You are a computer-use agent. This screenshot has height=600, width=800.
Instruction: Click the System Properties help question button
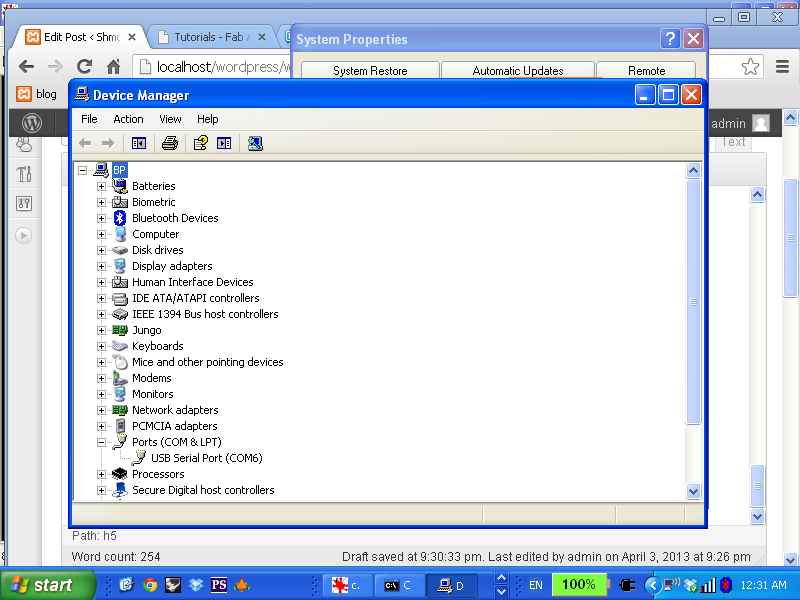click(x=670, y=39)
